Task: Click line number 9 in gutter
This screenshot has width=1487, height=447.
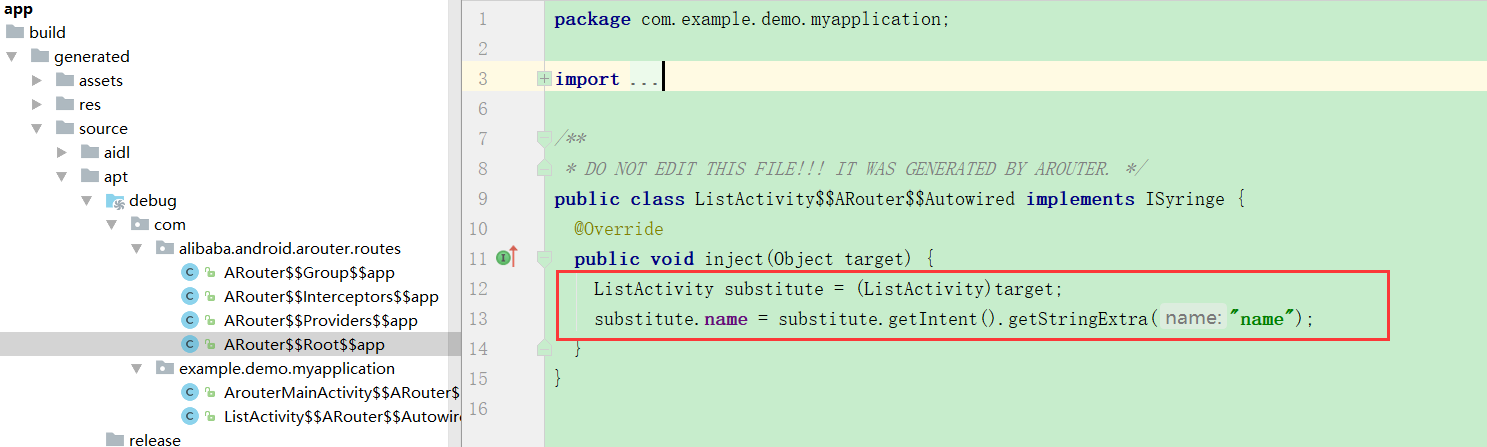Action: 483,199
